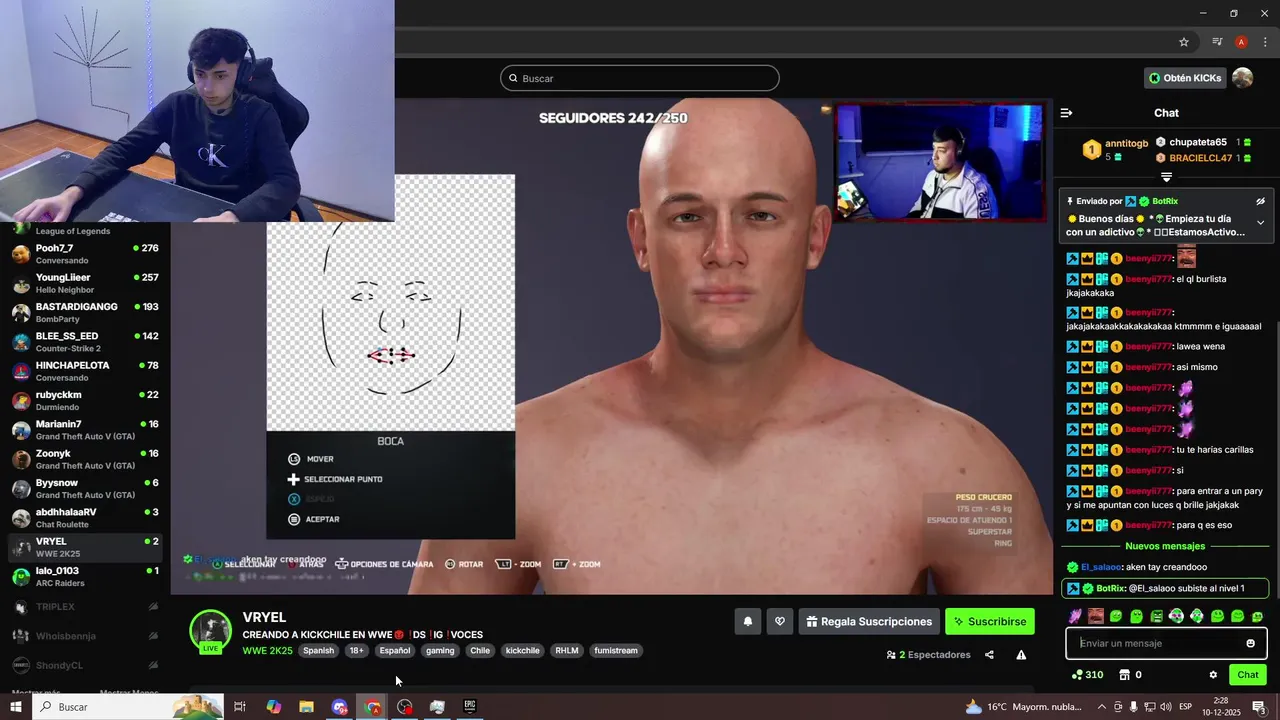Open Epic Games Launcher taskbar icon

coord(470,707)
